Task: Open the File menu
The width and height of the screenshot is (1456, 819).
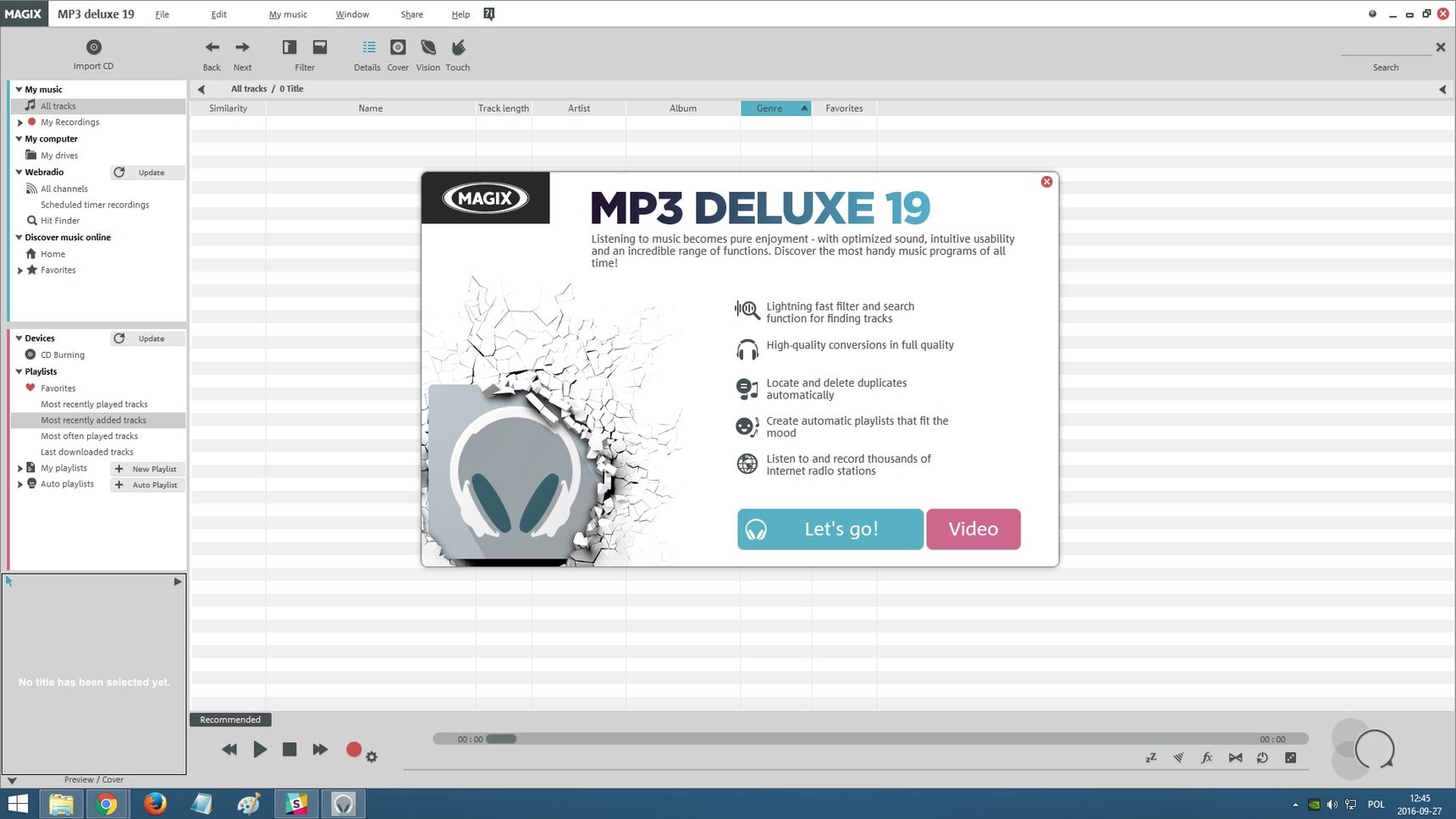Action: [162, 14]
